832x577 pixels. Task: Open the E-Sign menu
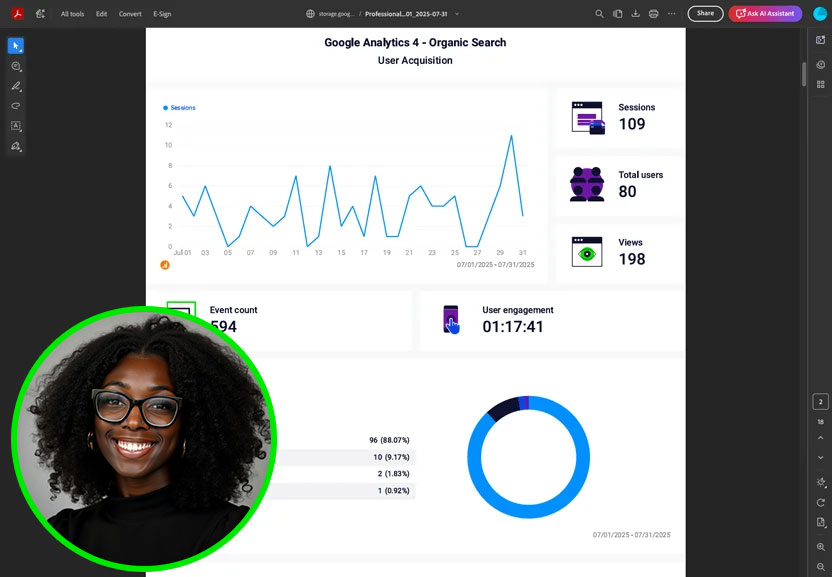pyautogui.click(x=162, y=14)
